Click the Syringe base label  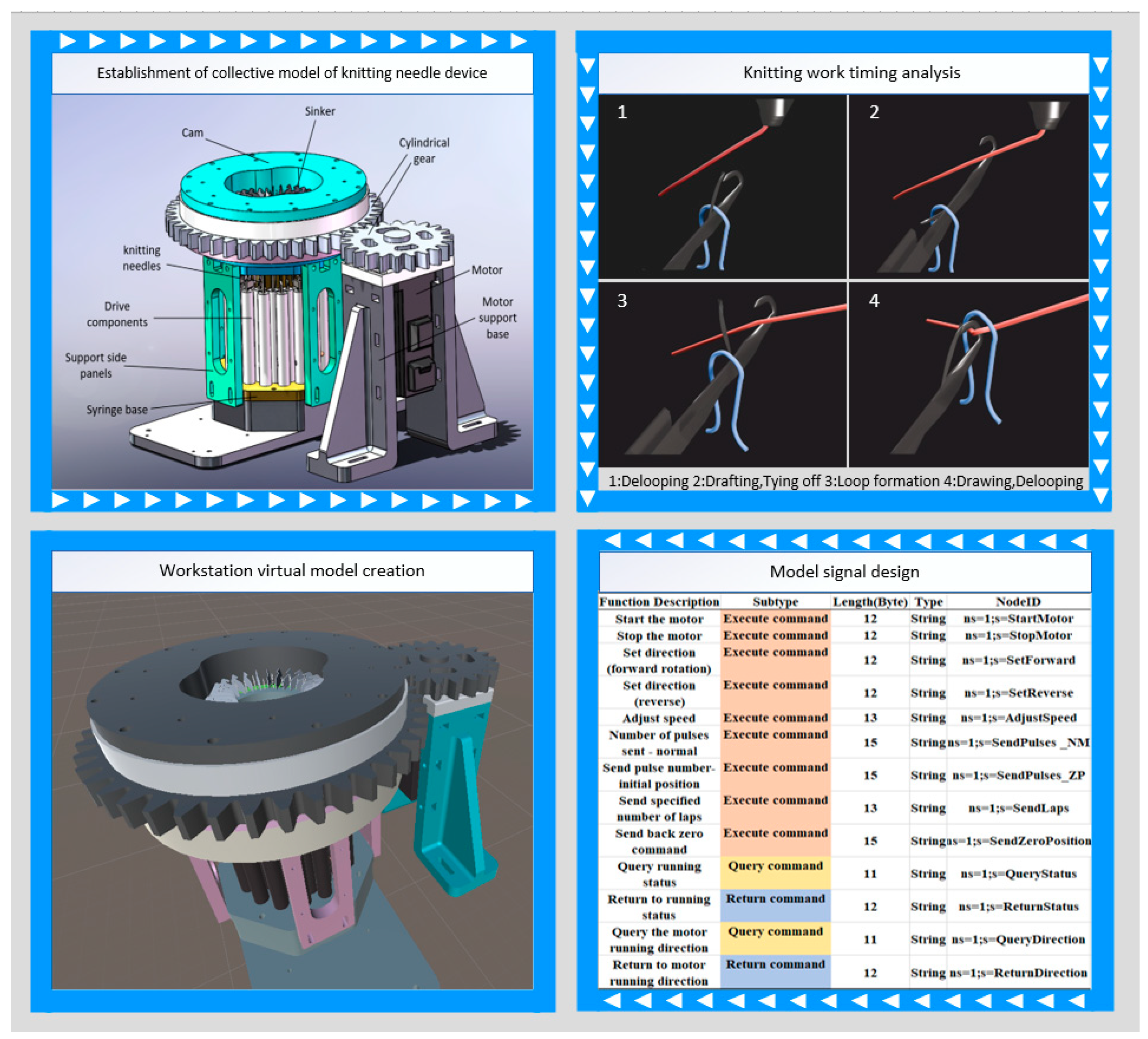click(x=117, y=409)
